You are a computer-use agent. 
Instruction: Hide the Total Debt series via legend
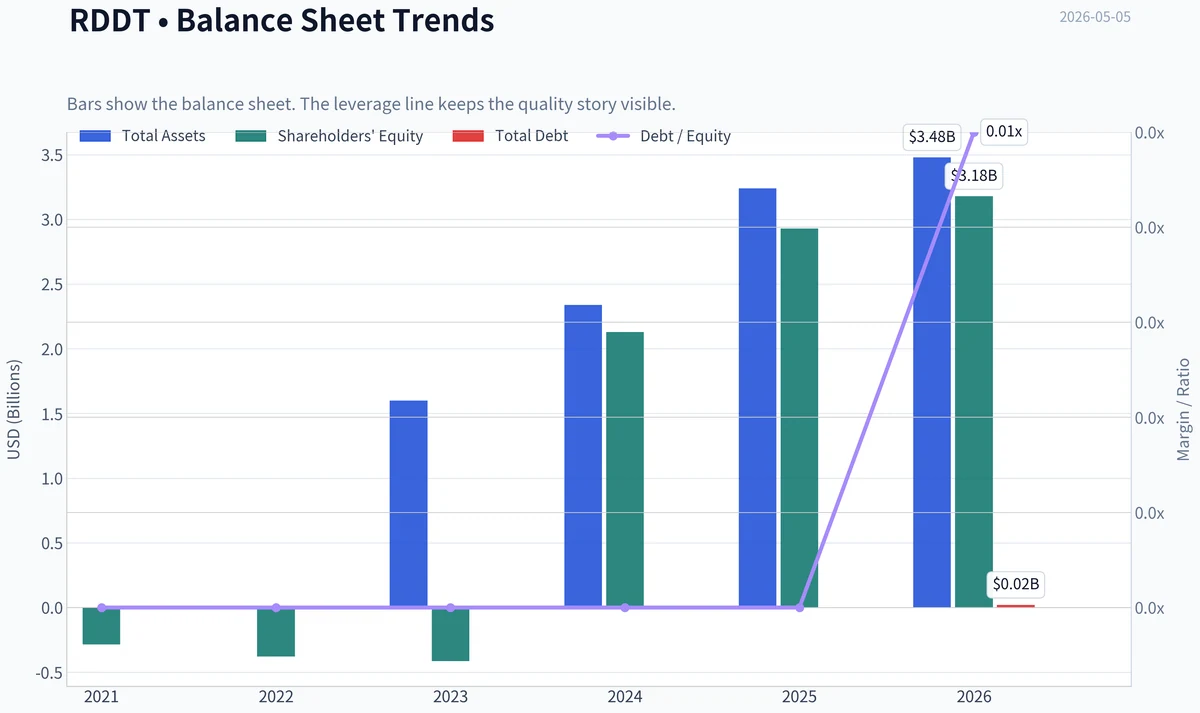click(x=510, y=136)
